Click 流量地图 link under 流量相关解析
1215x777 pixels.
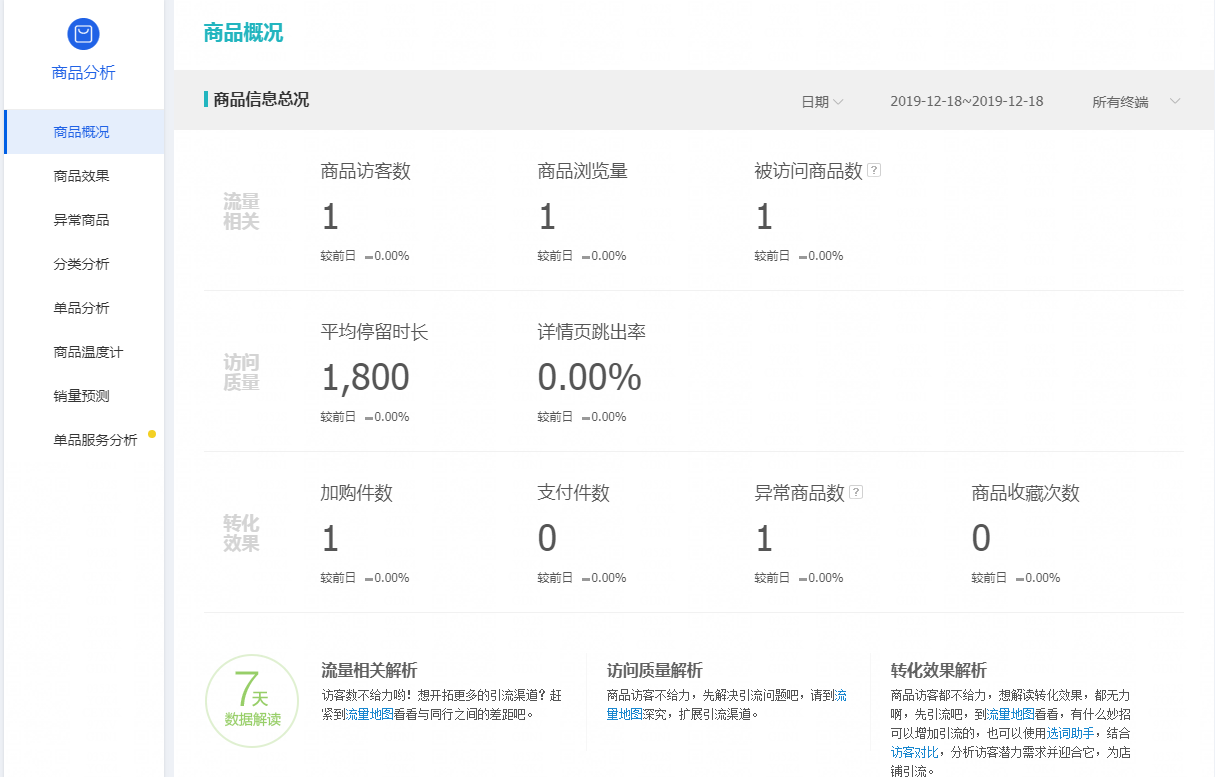[369, 715]
